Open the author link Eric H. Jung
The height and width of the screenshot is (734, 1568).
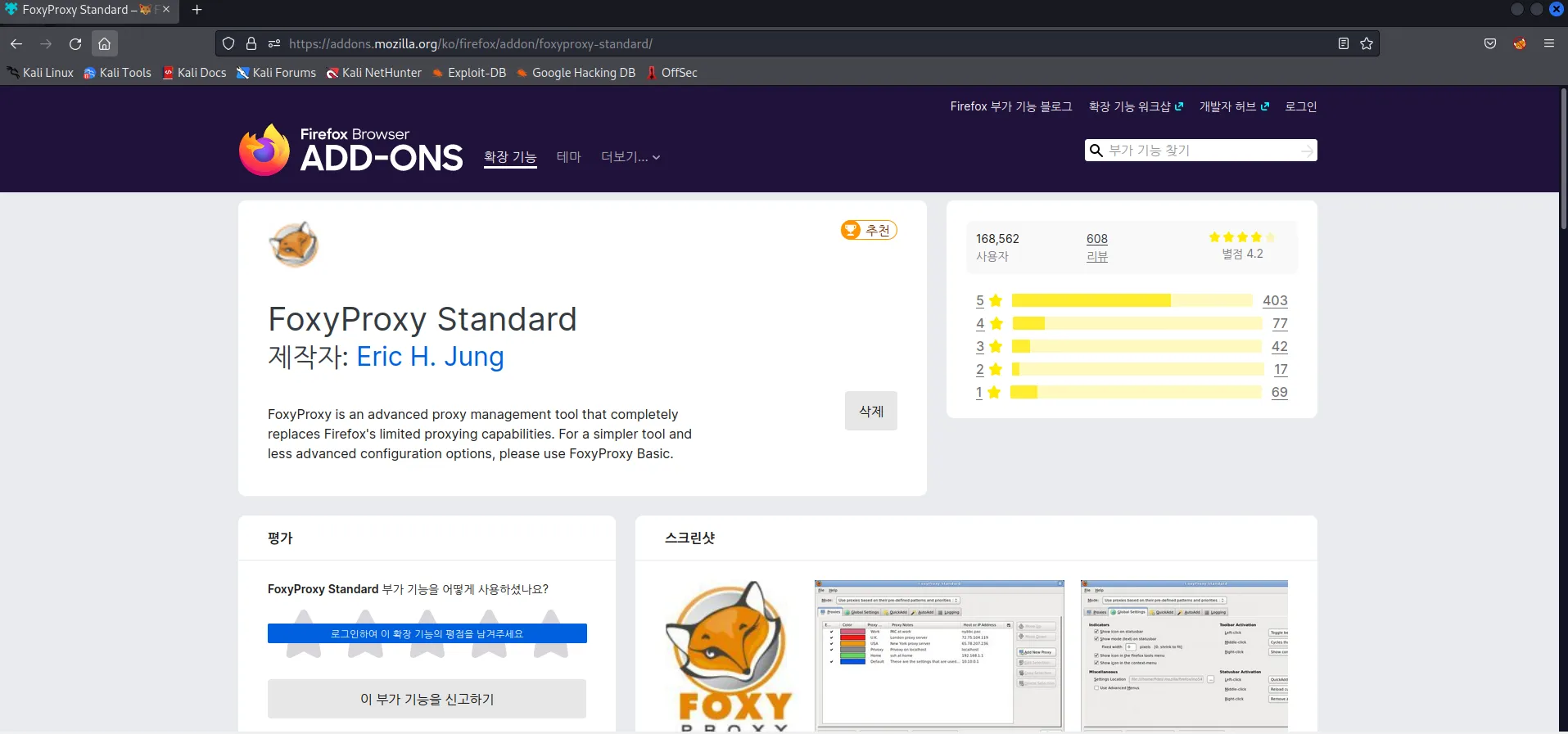pyautogui.click(x=431, y=357)
